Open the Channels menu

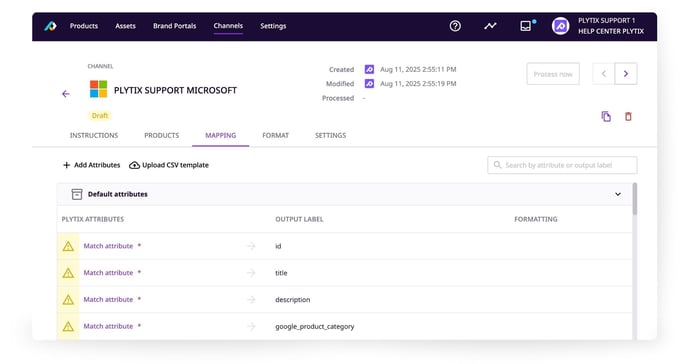coord(228,26)
